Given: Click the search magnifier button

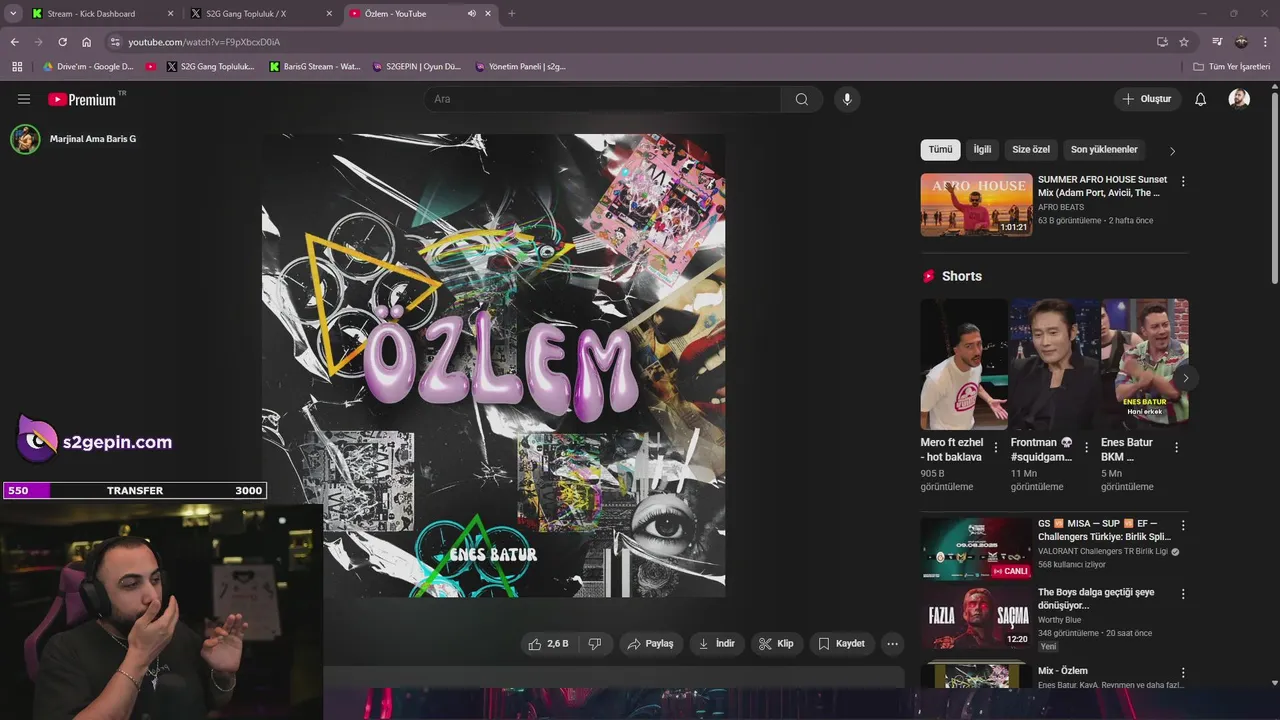Looking at the screenshot, I should (802, 99).
